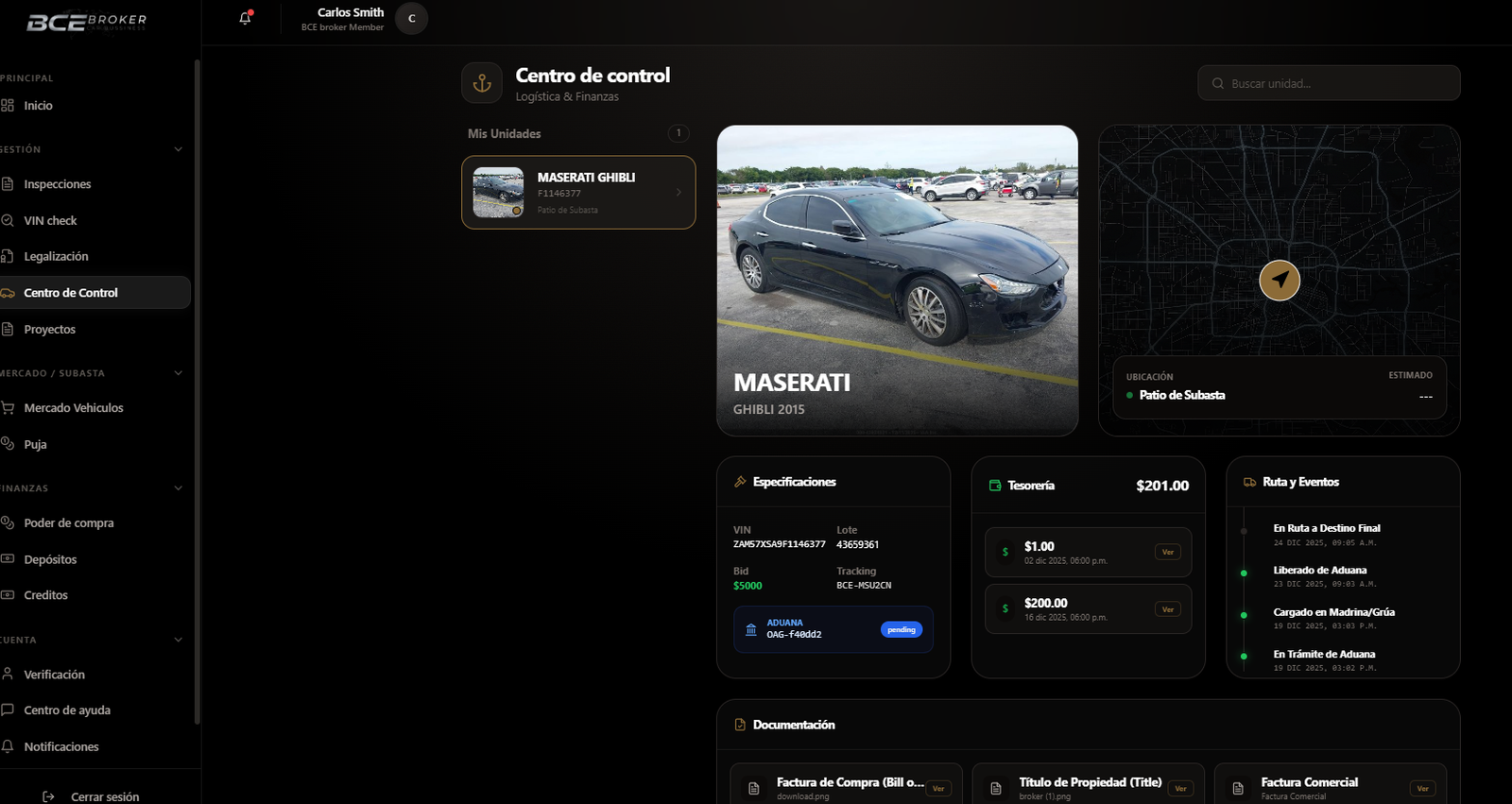Viewport: 1512px width, 804px height.
Task: Click the Maserati Ghibli unit thumbnail
Action: [x=498, y=193]
